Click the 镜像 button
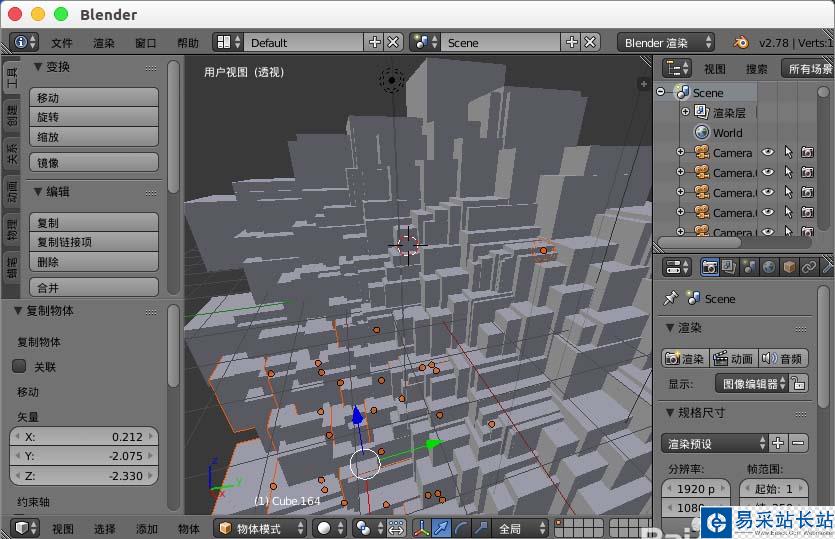The width and height of the screenshot is (835, 539). [x=94, y=163]
